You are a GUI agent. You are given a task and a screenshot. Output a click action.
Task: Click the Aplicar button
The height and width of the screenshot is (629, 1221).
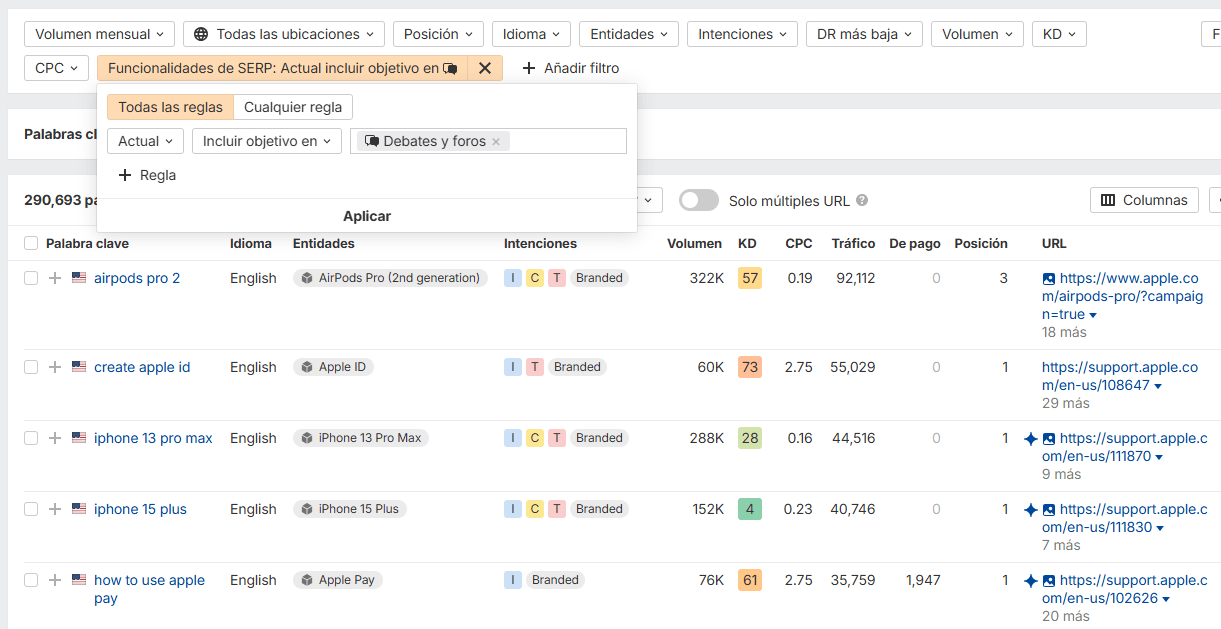click(x=367, y=216)
